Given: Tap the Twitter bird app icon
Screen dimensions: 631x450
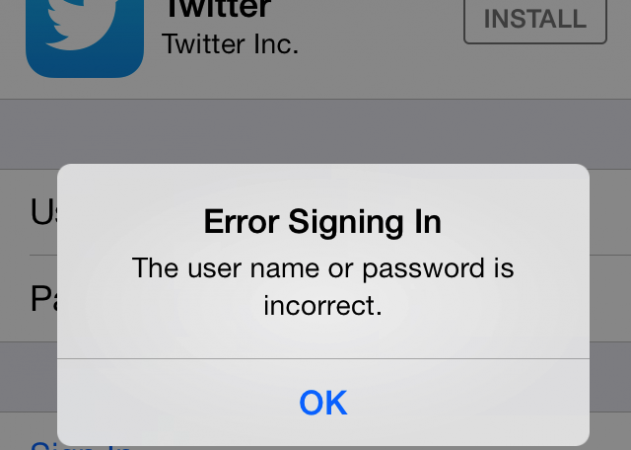Looking at the screenshot, I should click(85, 38).
